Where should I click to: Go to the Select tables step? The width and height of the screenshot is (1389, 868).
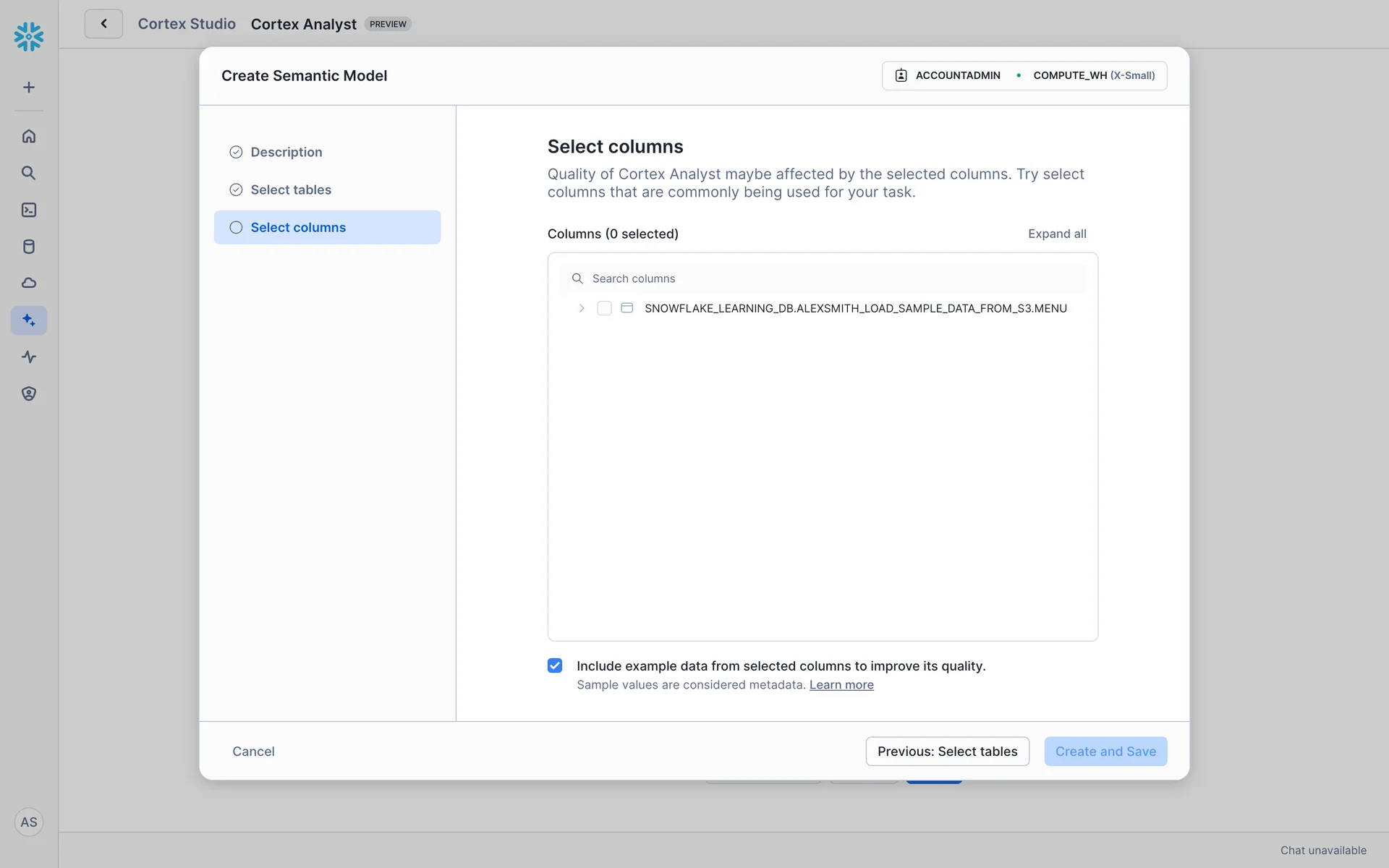(290, 190)
